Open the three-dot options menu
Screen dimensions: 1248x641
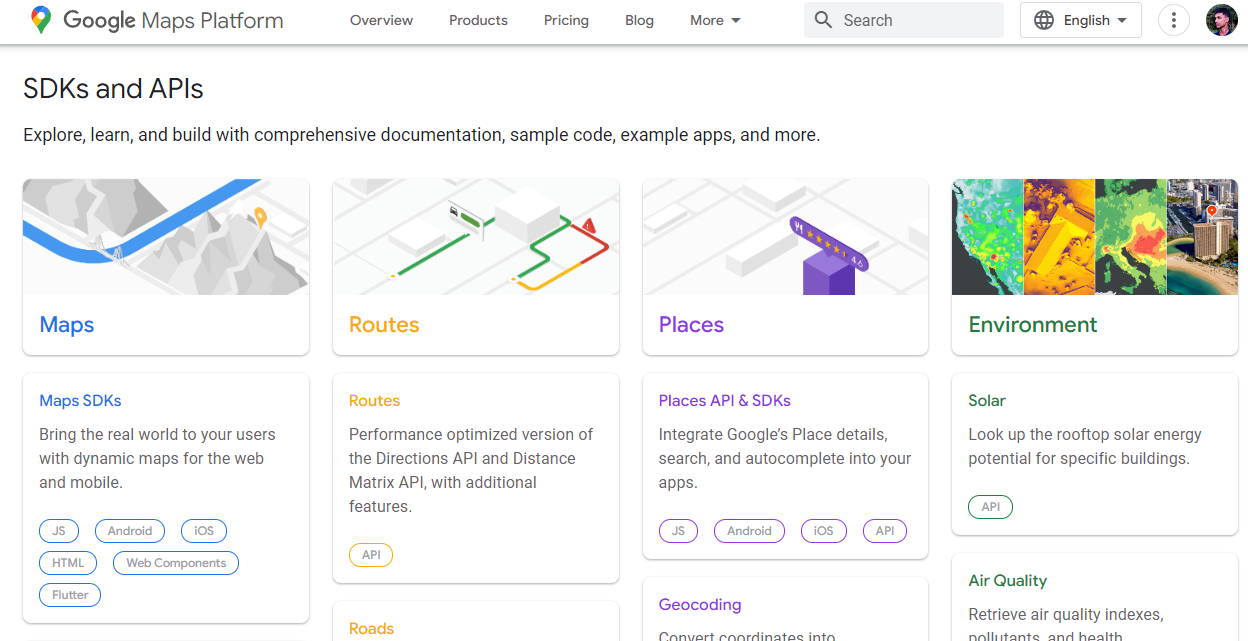coord(1173,20)
